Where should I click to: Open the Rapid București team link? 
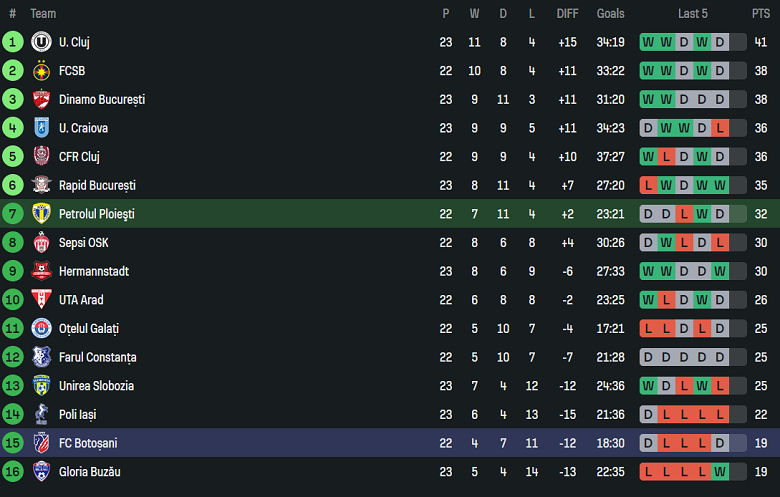coord(98,186)
